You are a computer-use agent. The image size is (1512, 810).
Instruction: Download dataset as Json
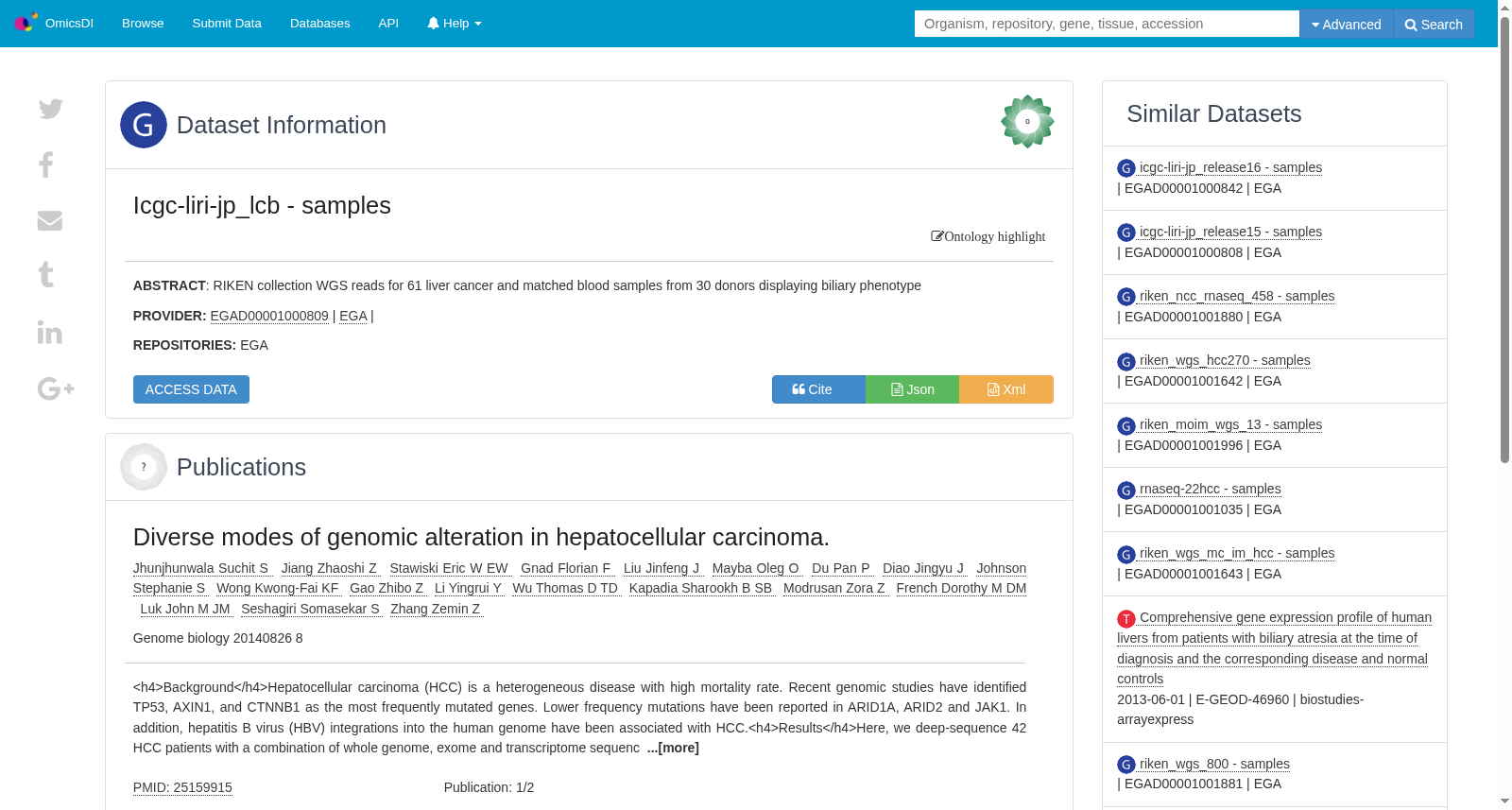pos(913,389)
